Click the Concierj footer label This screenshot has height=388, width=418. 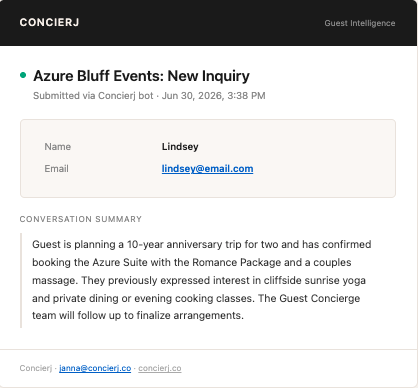36,368
